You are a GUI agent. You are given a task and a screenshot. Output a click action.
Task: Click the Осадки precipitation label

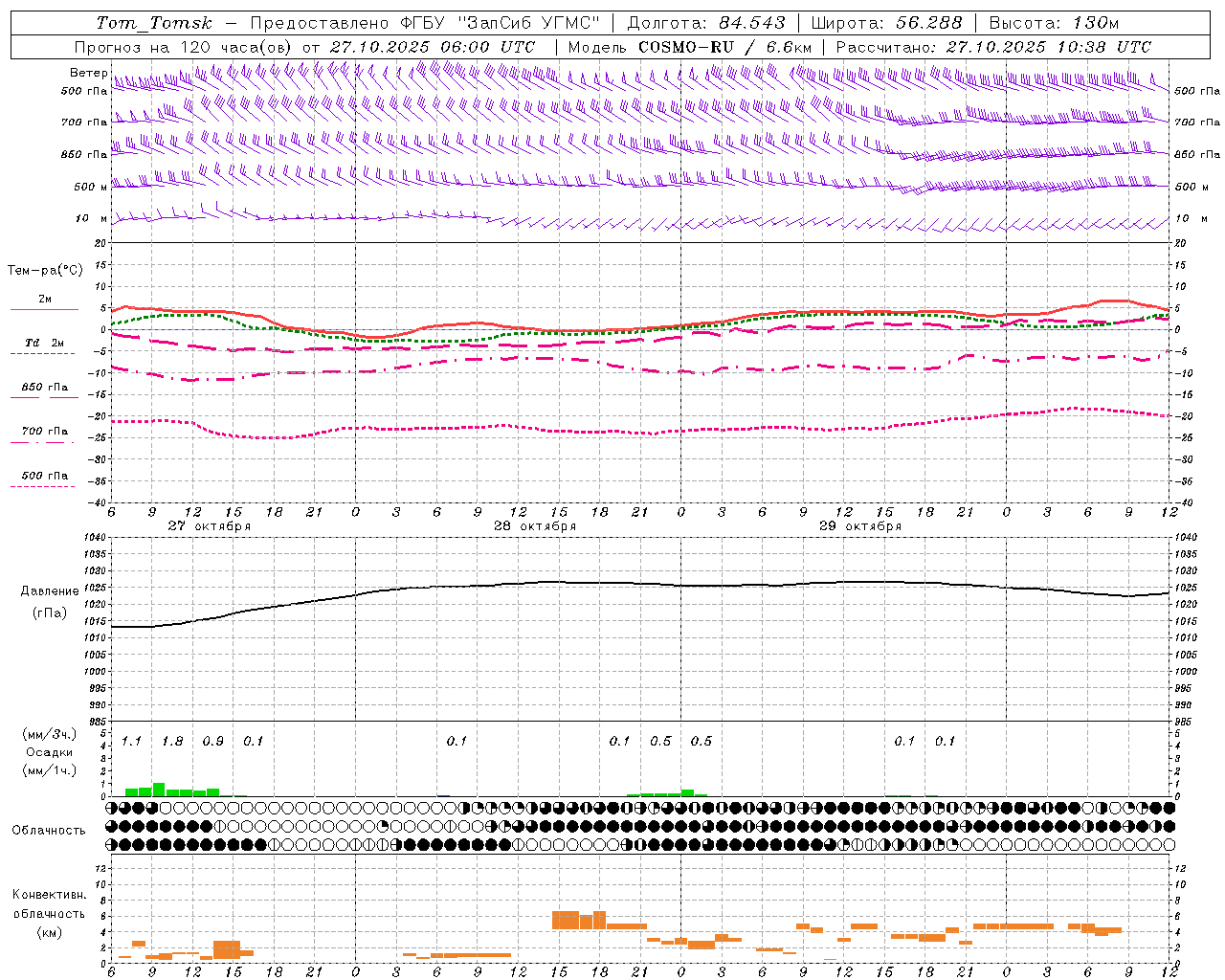(50, 752)
